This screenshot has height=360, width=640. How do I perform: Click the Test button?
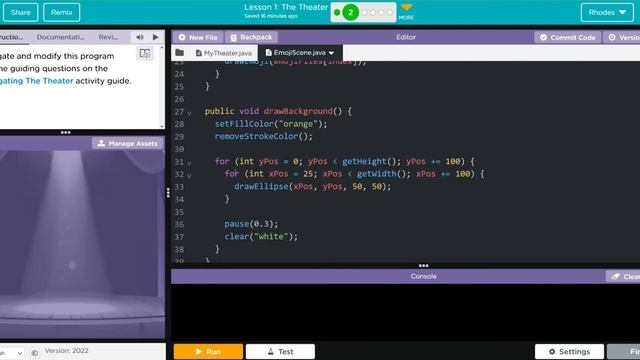(280, 351)
